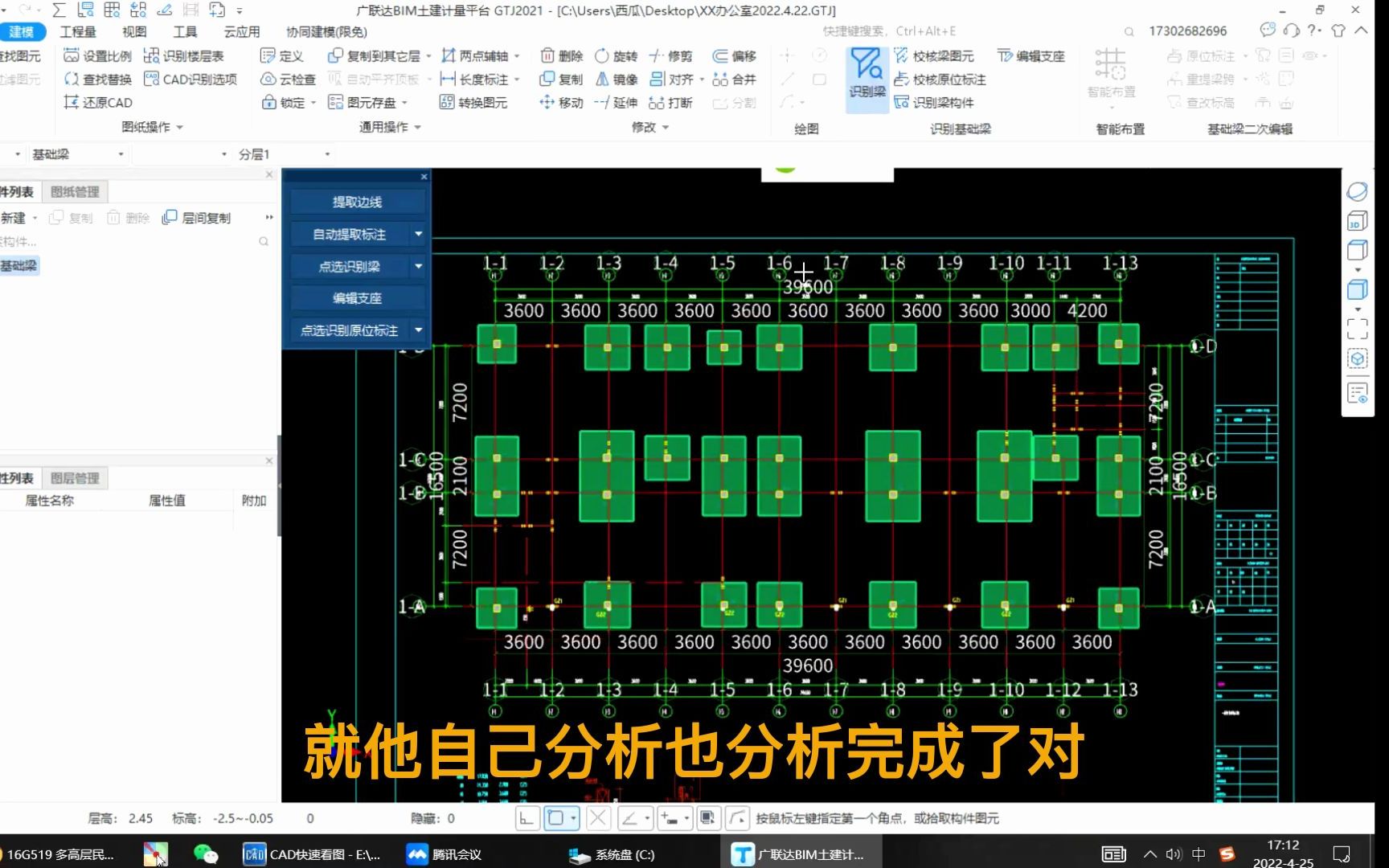The height and width of the screenshot is (868, 1389).
Task: Click 校核原位标注 tool
Action: 940,79
